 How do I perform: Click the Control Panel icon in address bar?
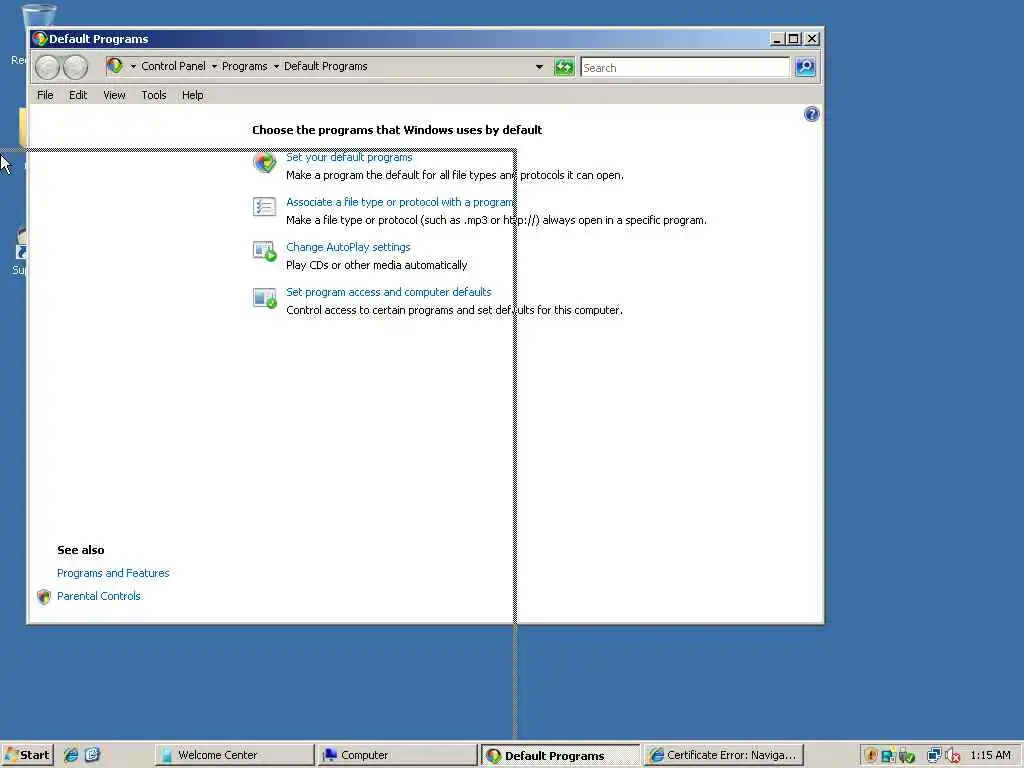[x=114, y=66]
